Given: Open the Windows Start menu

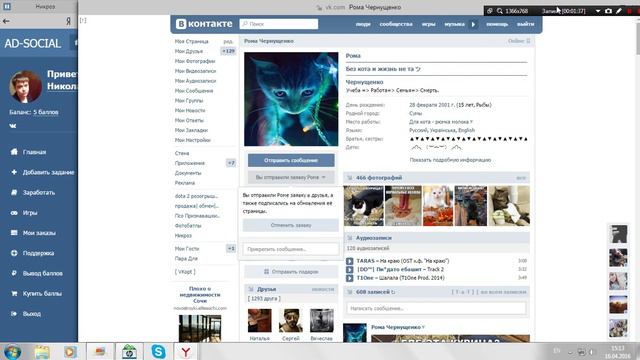Looking at the screenshot, I should tap(12, 351).
